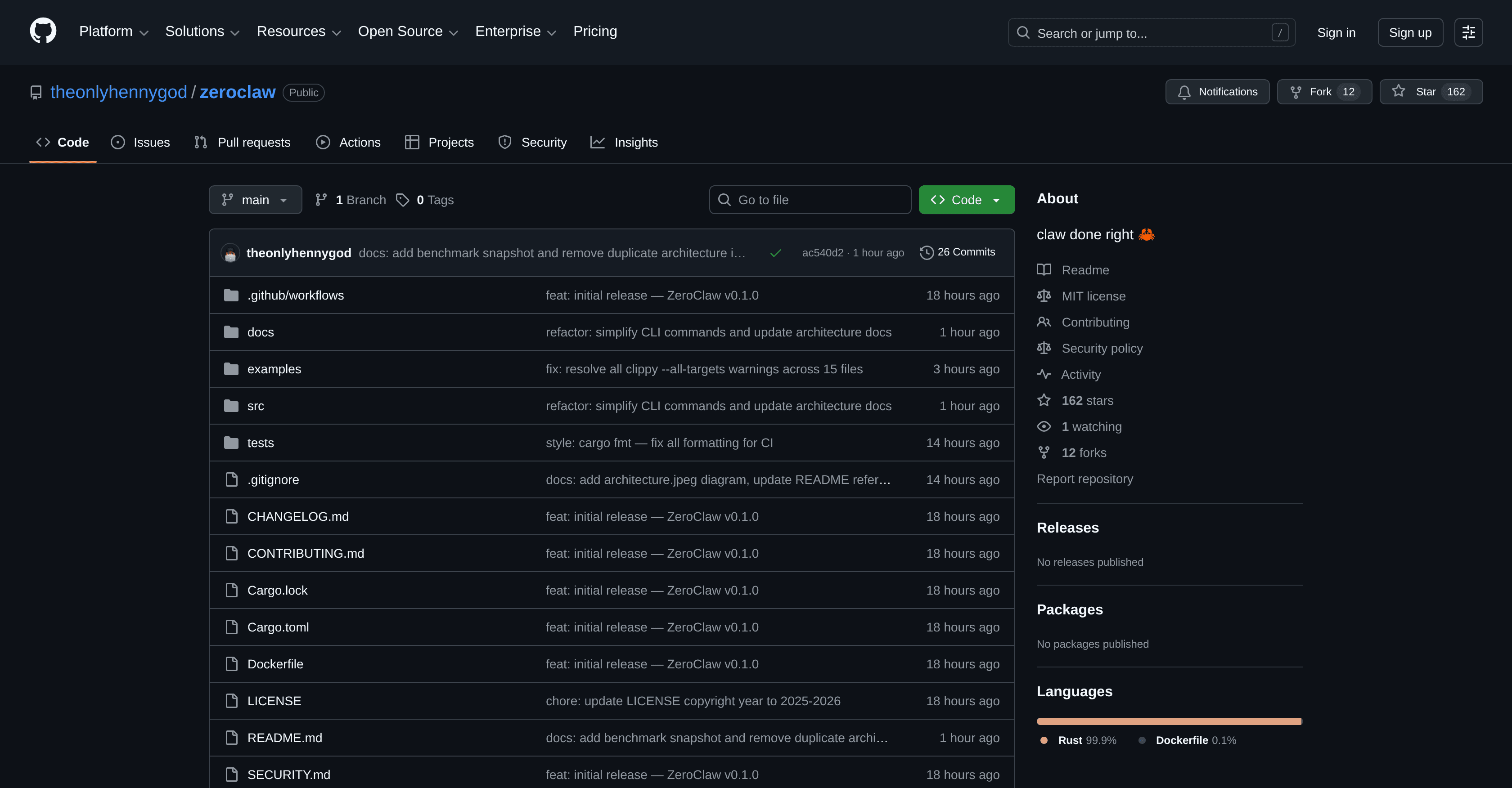This screenshot has height=788, width=1512.
Task: Fork the repository
Action: coord(1324,92)
